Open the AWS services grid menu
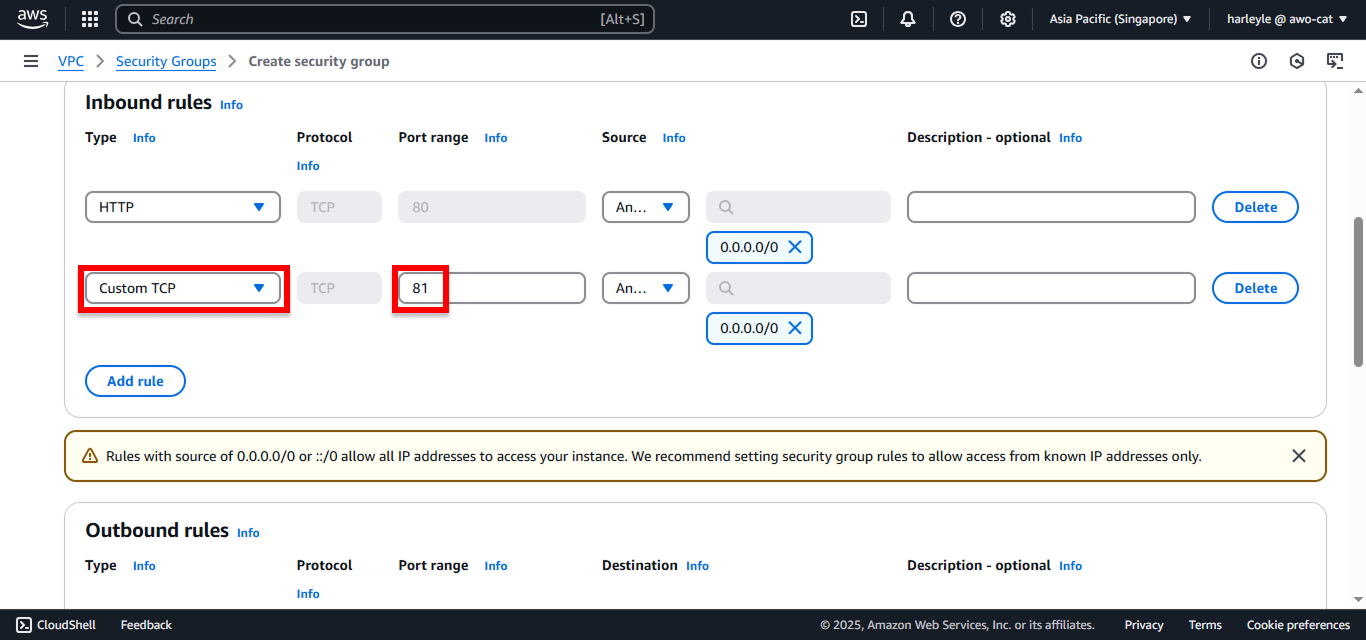 click(90, 19)
